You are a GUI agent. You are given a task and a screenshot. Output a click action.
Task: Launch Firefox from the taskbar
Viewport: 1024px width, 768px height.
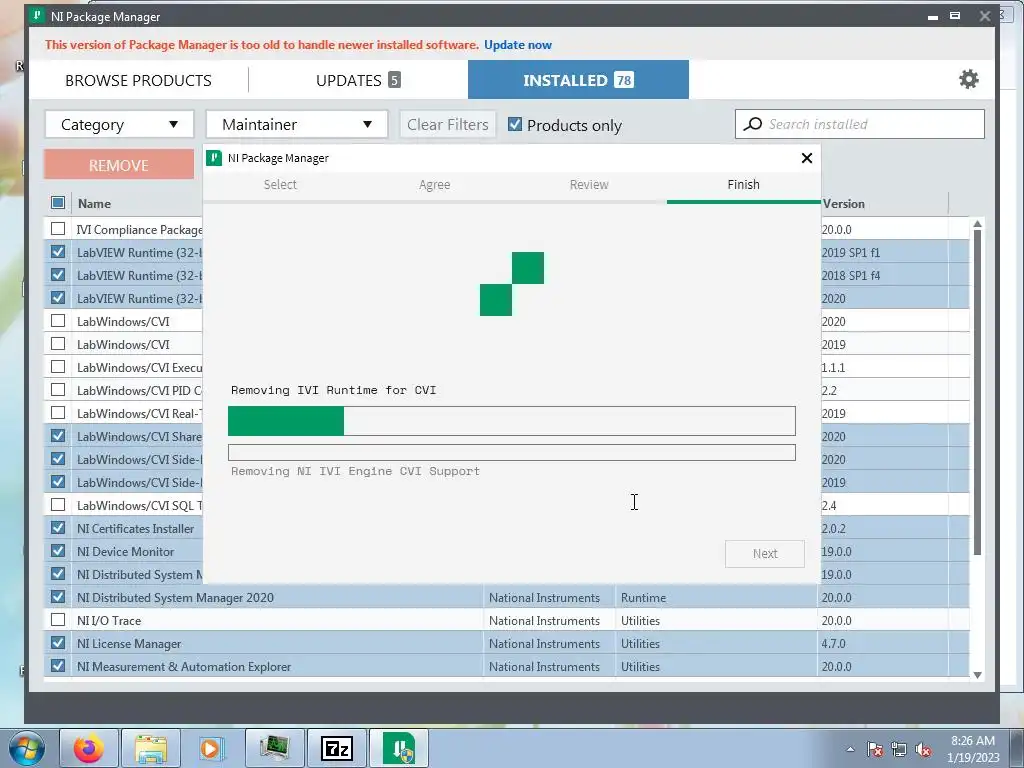coord(88,748)
